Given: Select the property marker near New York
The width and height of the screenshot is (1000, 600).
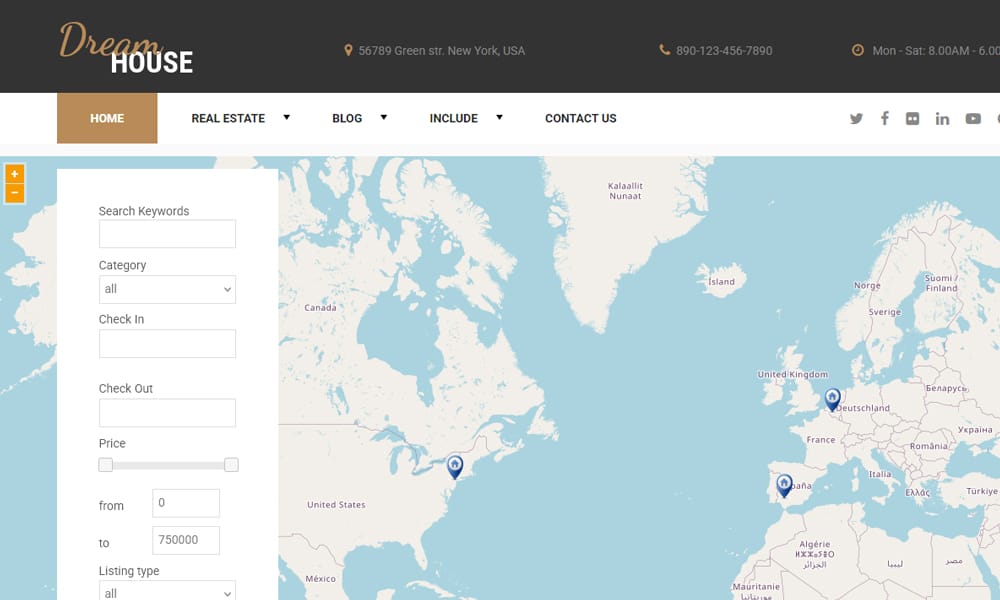Looking at the screenshot, I should (x=455, y=466).
